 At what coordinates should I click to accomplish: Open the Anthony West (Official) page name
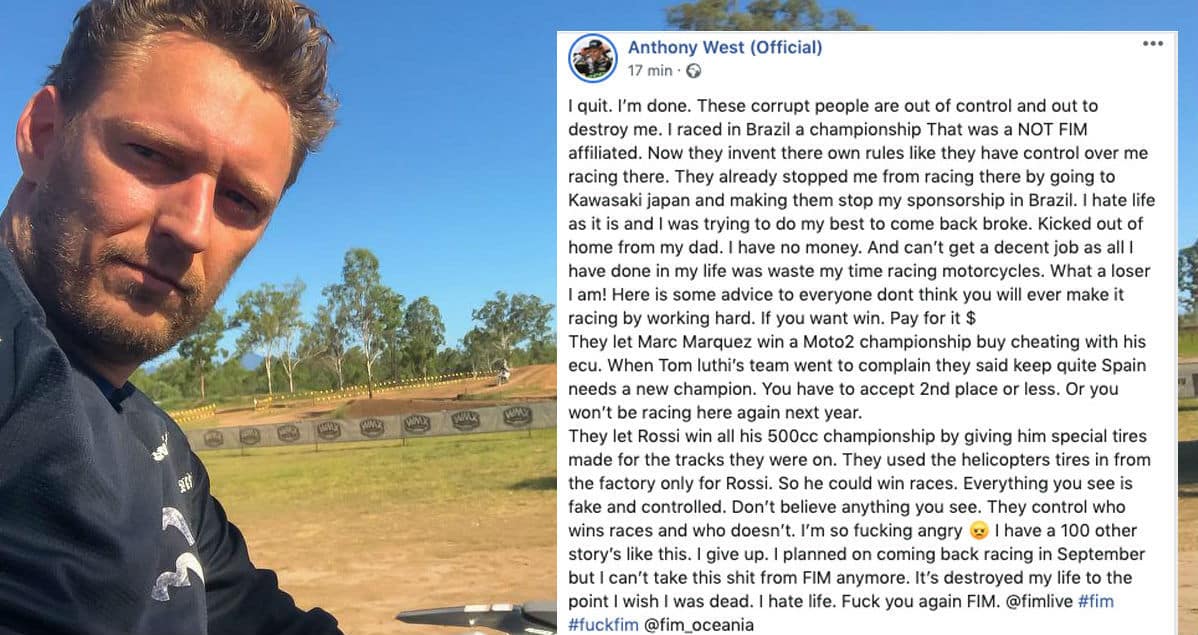pyautogui.click(x=725, y=47)
